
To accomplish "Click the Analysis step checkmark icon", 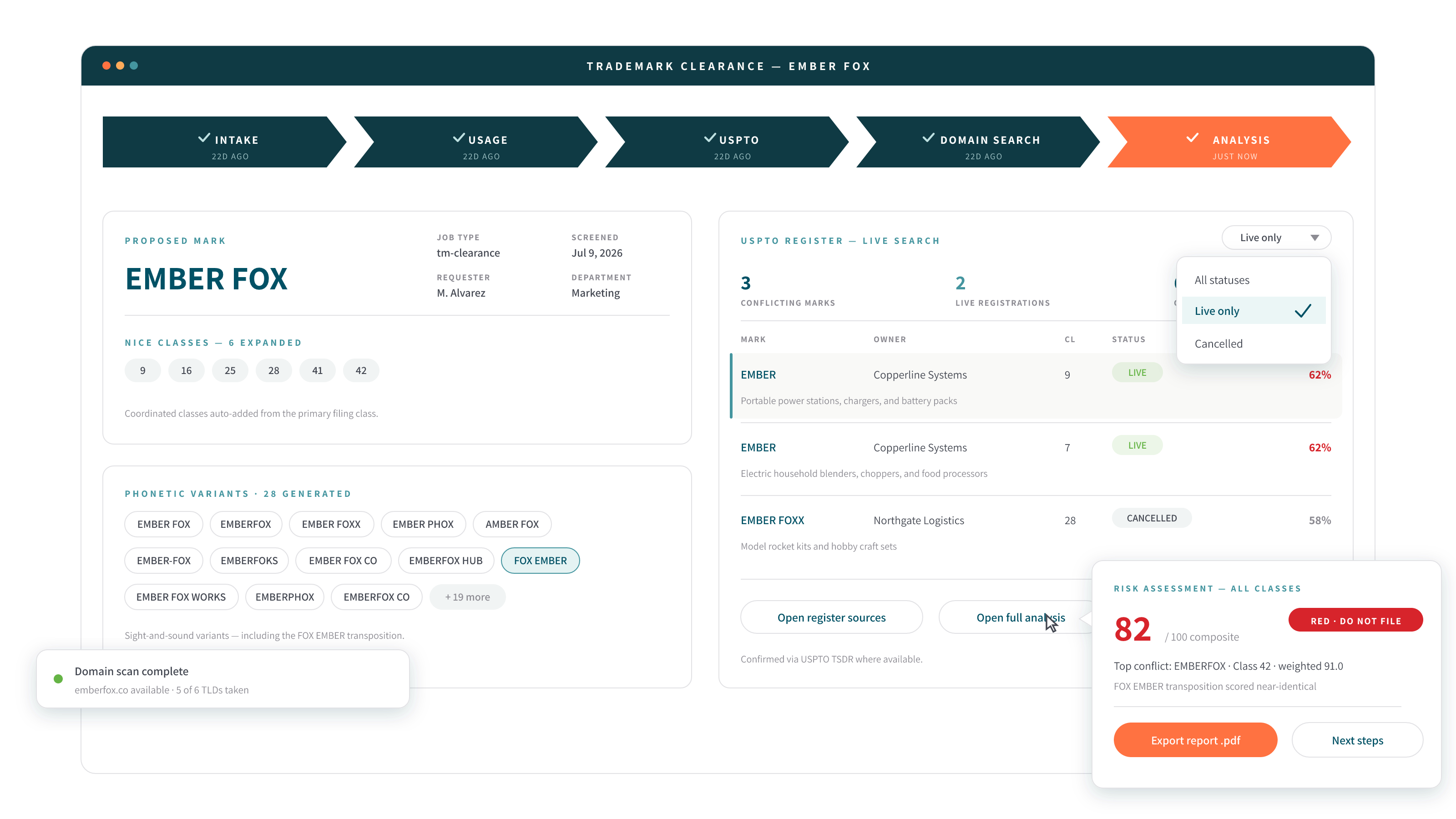I will pyautogui.click(x=1192, y=138).
